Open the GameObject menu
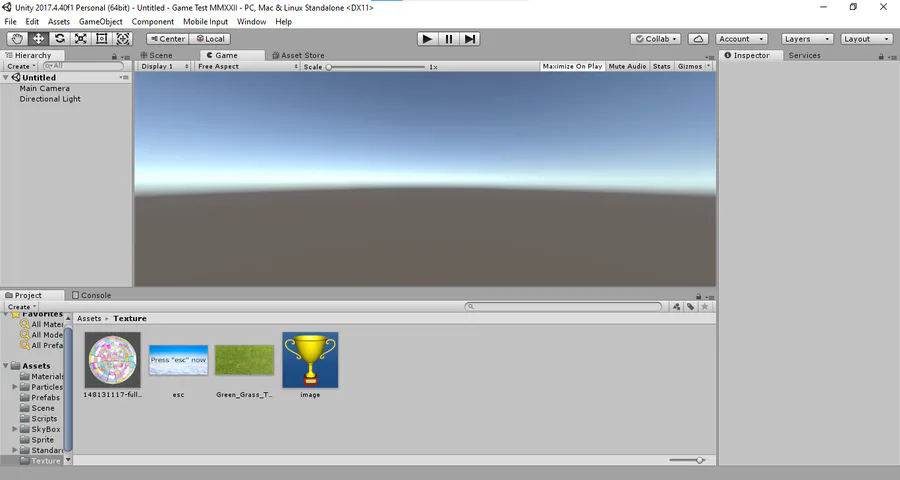The width and height of the screenshot is (900, 480). tap(100, 21)
